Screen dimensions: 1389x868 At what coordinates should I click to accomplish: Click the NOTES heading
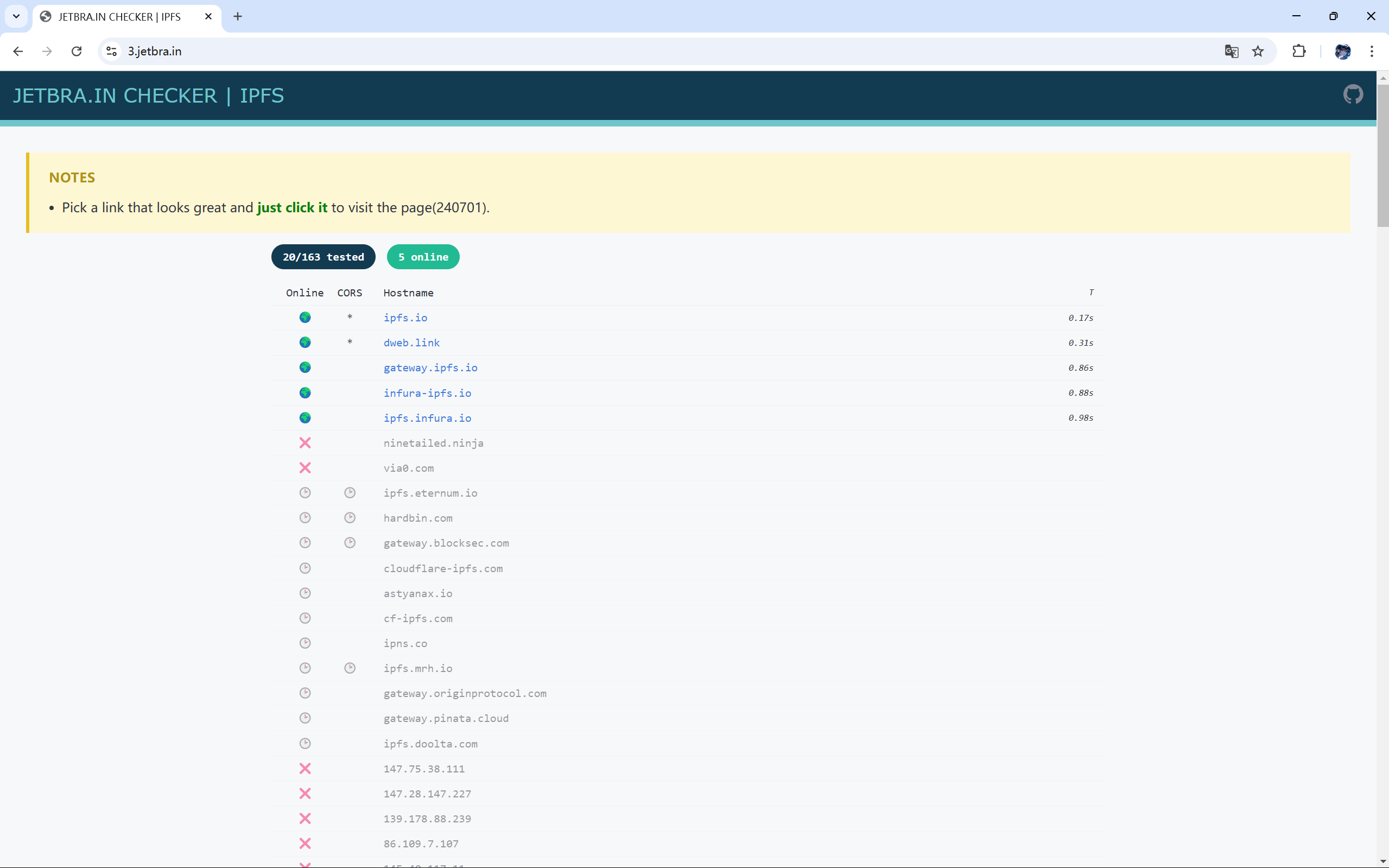point(72,178)
